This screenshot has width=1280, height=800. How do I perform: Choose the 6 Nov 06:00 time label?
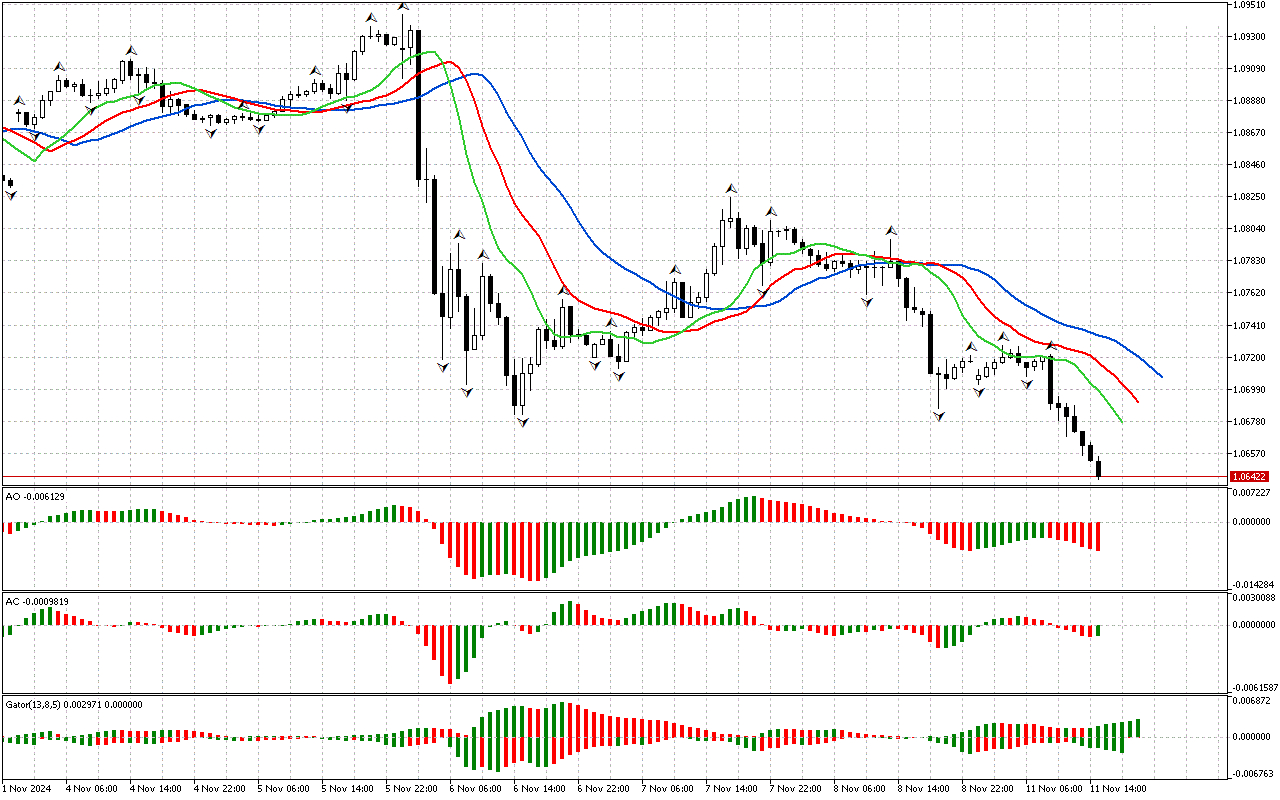[x=474, y=789]
